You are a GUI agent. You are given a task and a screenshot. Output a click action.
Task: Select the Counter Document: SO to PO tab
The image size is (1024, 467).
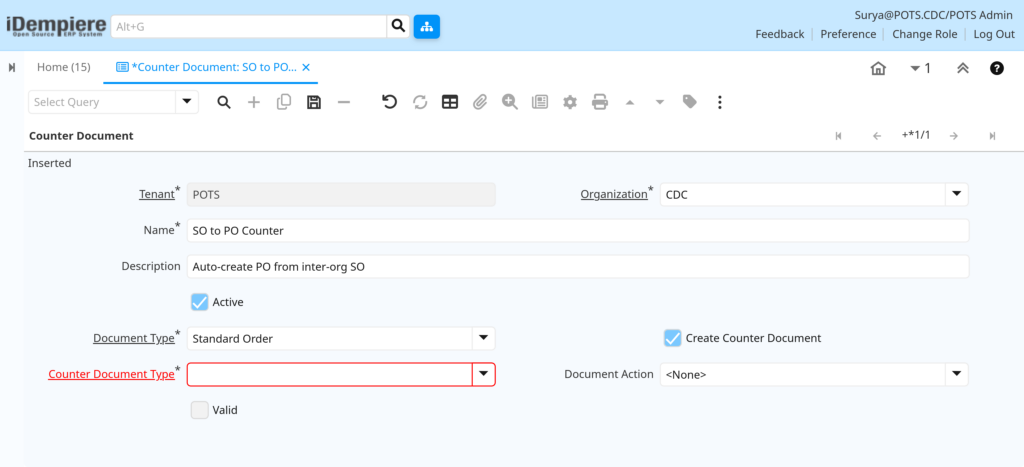(209, 67)
